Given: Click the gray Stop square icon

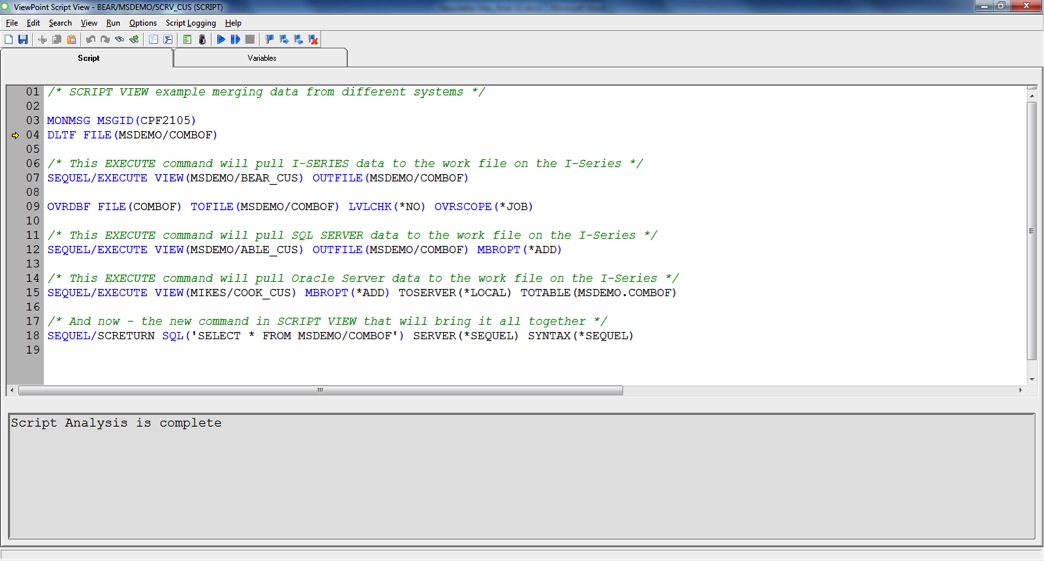Looking at the screenshot, I should [250, 40].
